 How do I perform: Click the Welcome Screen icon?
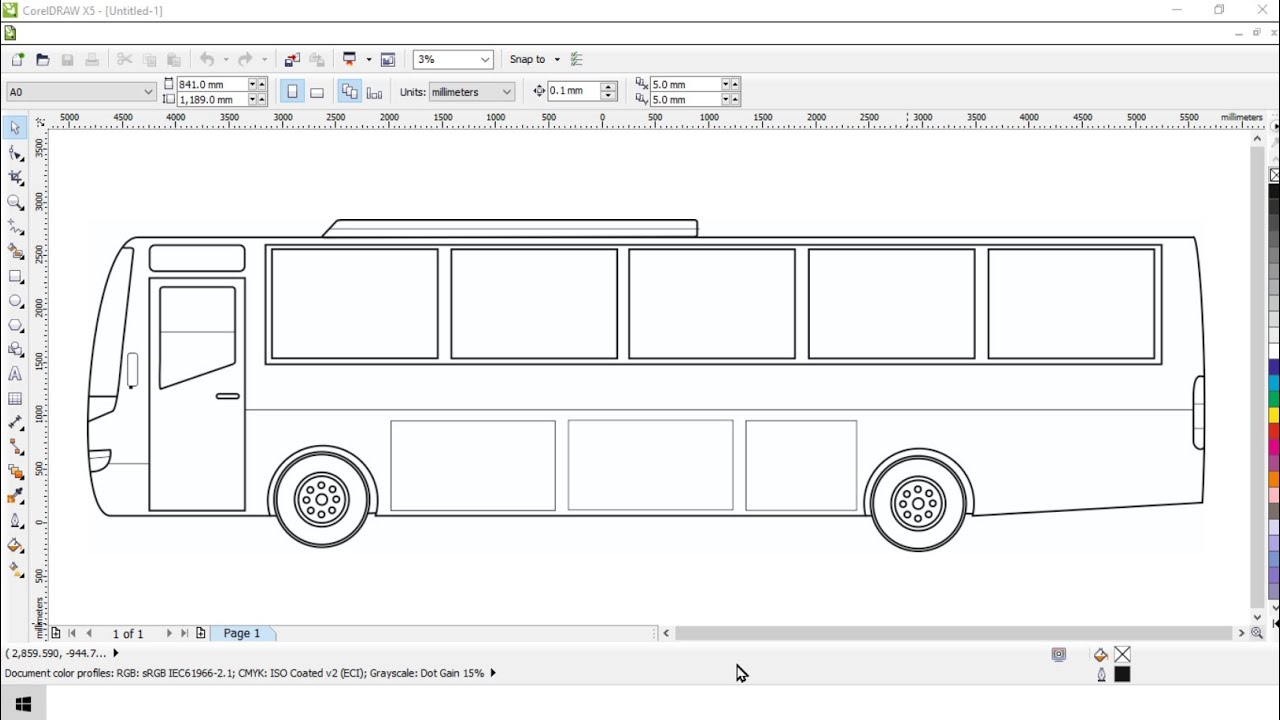coord(388,60)
